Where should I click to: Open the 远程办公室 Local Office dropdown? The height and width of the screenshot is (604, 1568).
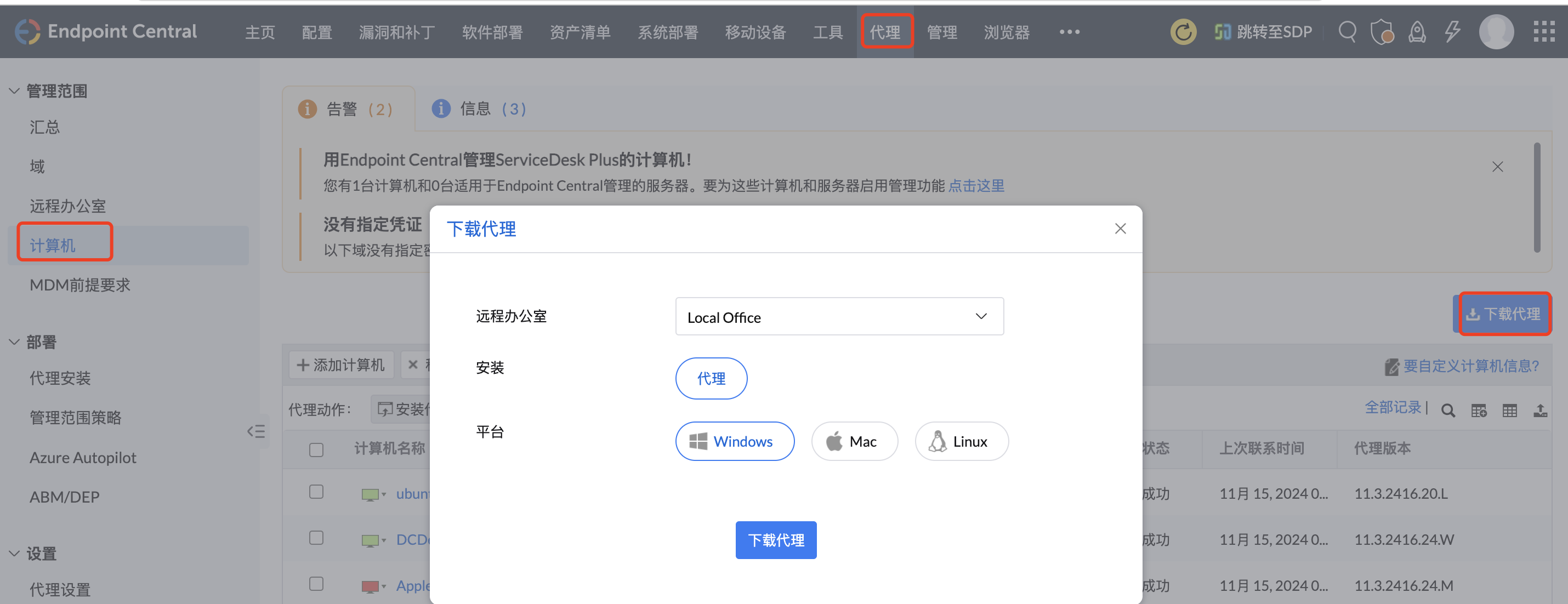coord(839,316)
